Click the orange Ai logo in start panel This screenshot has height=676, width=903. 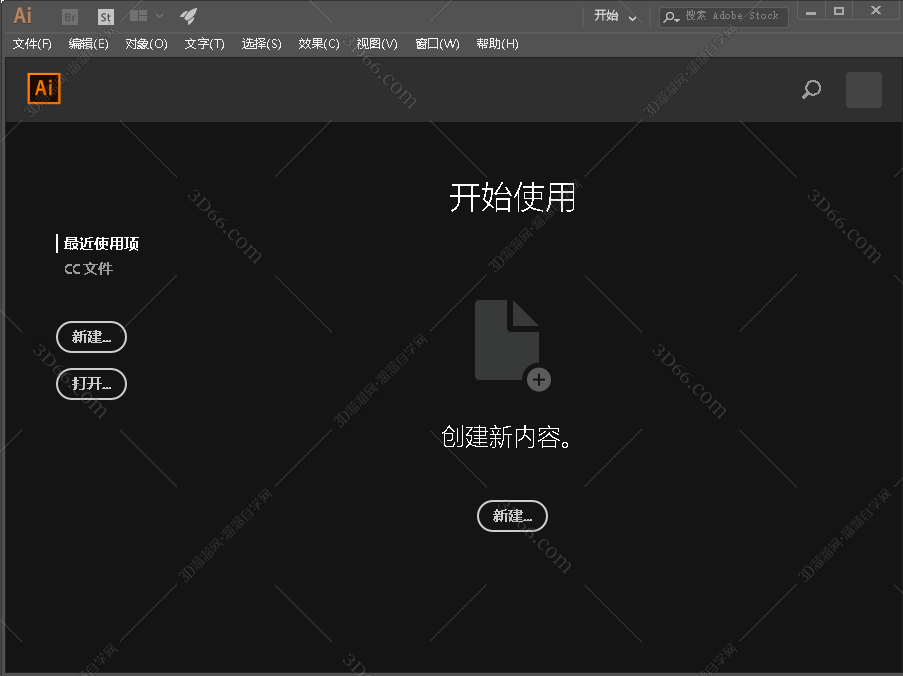coord(44,88)
